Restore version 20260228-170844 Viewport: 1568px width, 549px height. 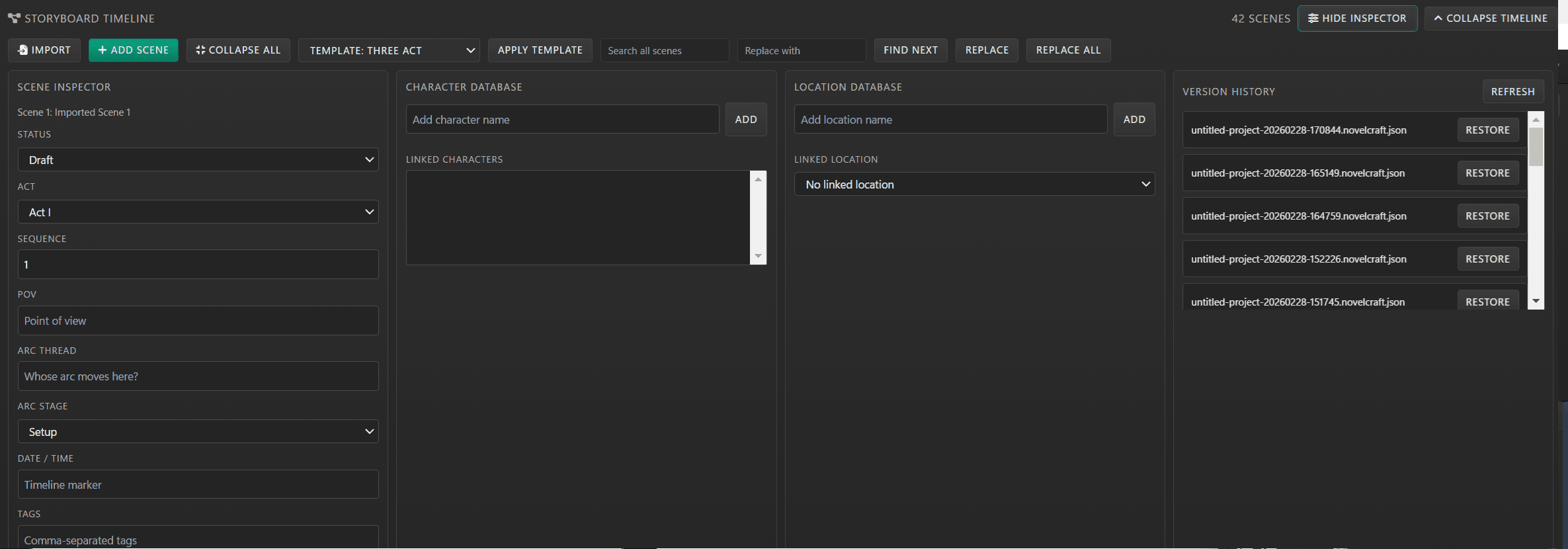(1488, 130)
